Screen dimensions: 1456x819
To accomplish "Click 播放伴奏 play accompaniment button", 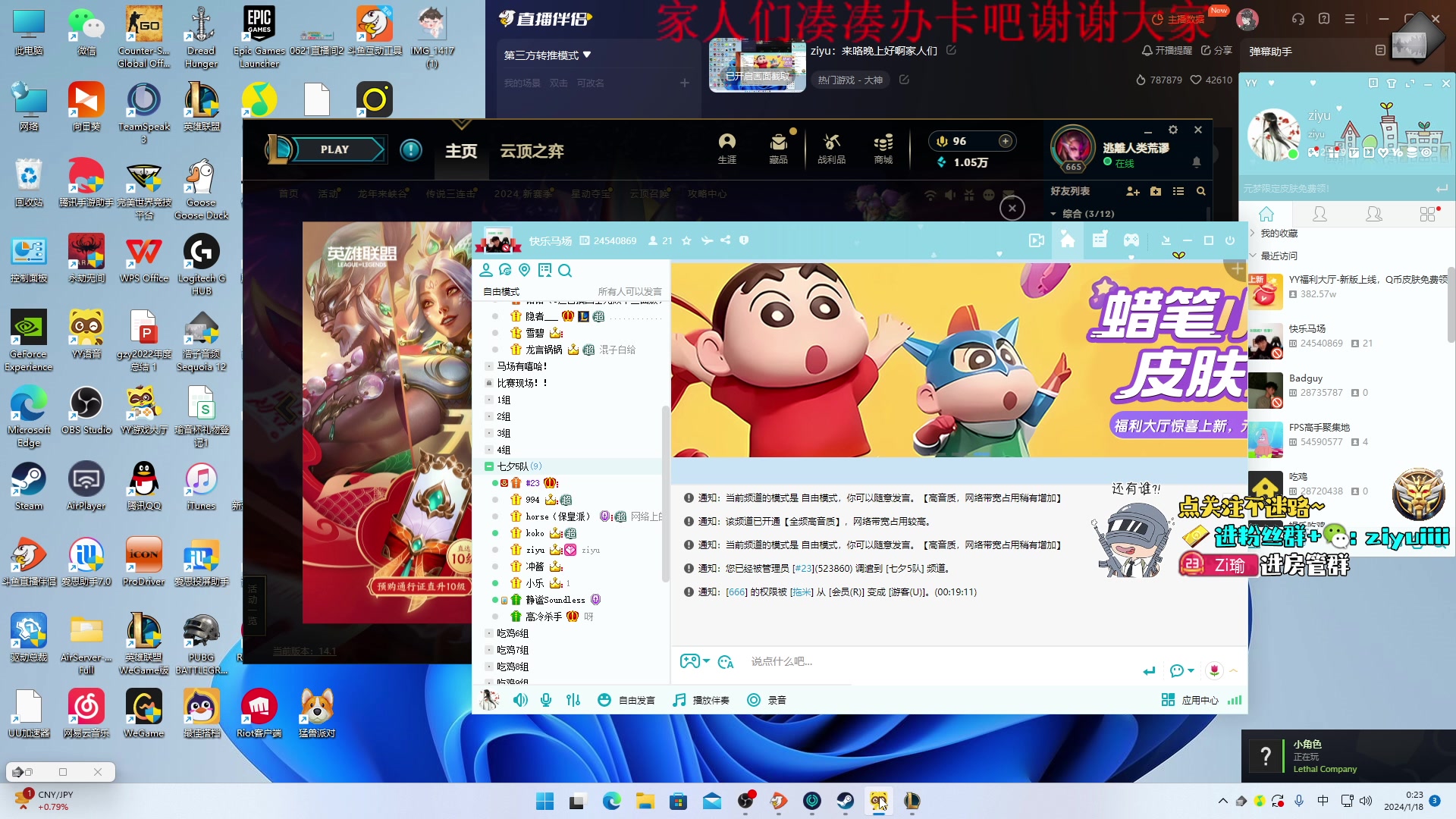I will [701, 700].
